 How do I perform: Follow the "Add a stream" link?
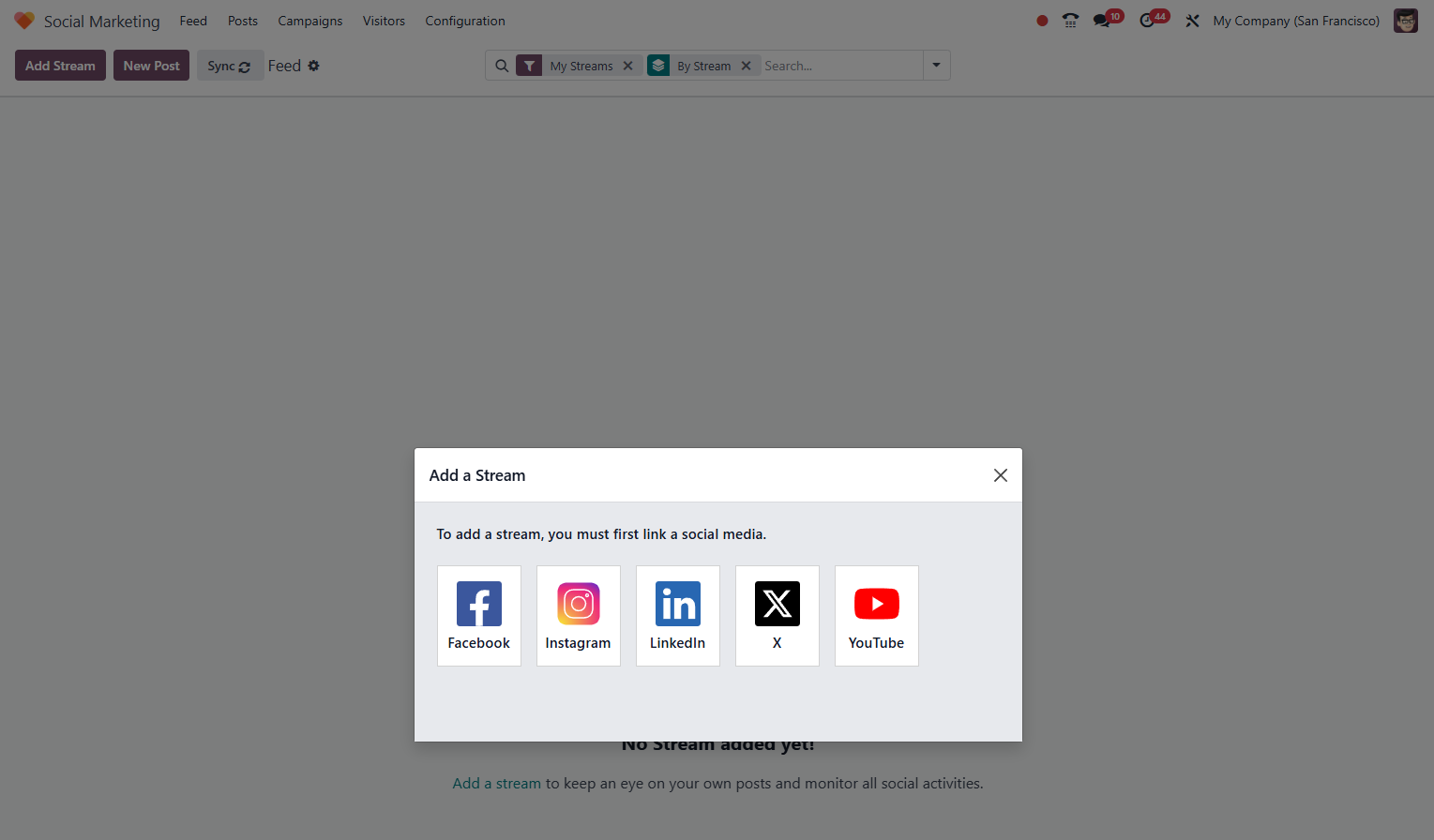point(497,783)
